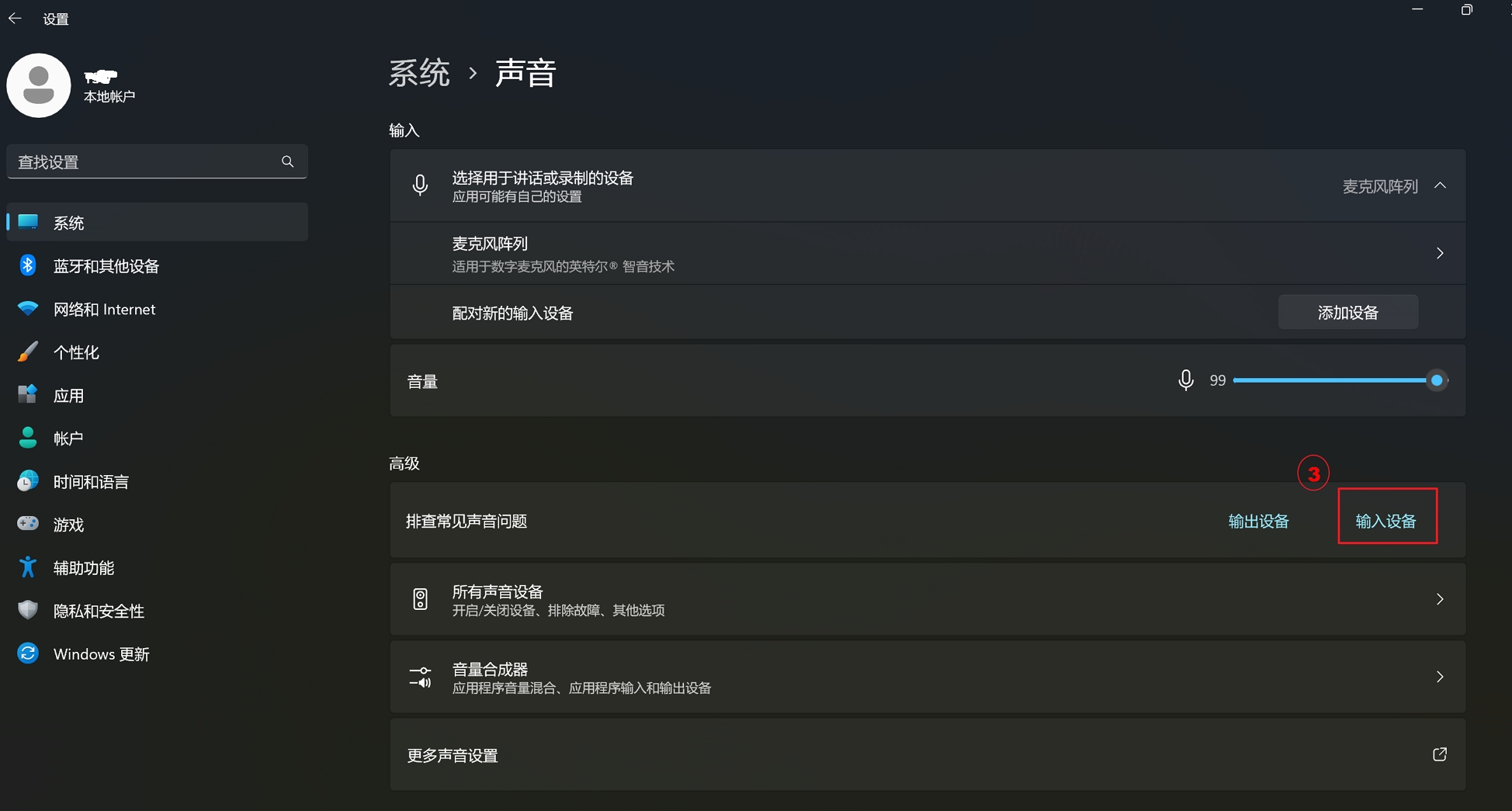
Task: Click 输入设备 (Input devices) troubleshoot link
Action: point(1386,521)
